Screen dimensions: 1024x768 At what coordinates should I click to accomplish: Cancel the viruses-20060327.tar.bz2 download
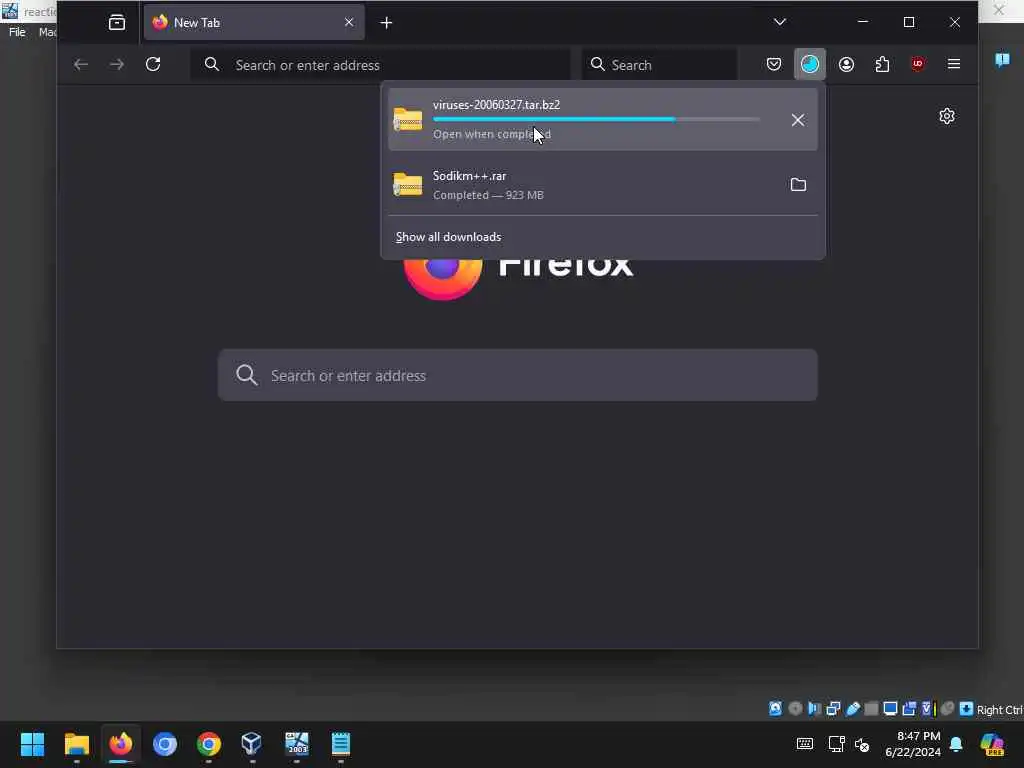pyautogui.click(x=797, y=120)
